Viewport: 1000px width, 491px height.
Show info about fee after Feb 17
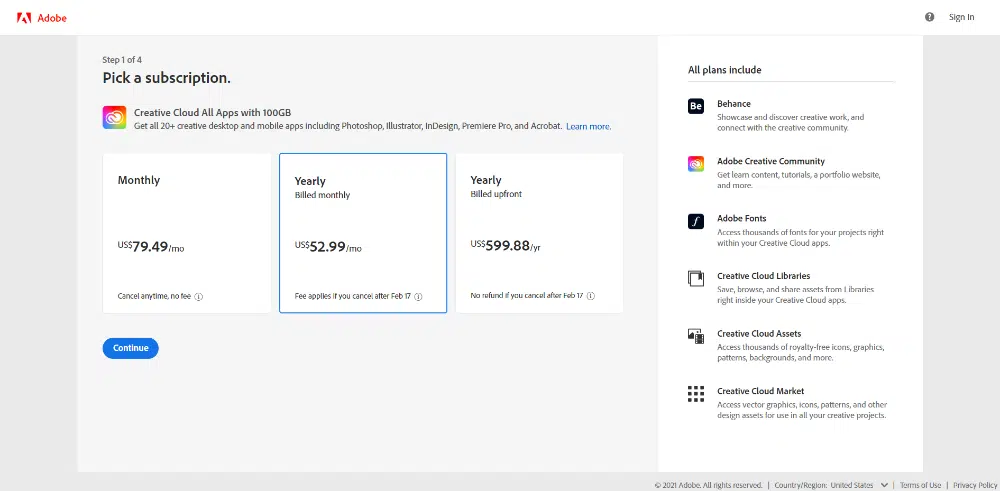pyautogui.click(x=418, y=297)
